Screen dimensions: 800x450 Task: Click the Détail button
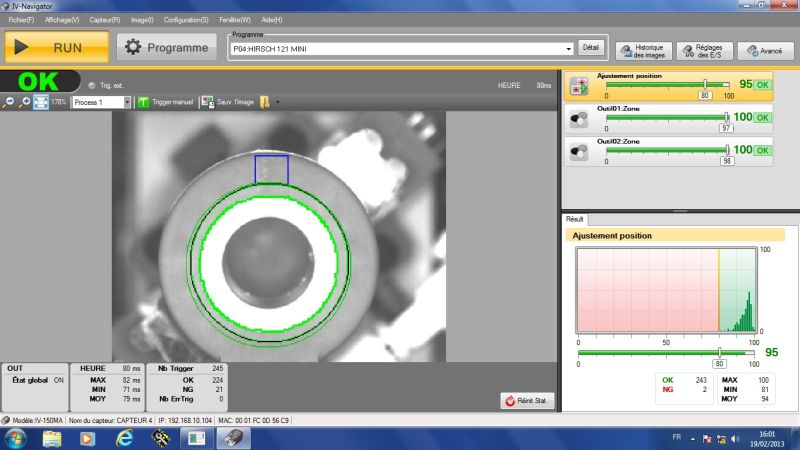point(590,48)
